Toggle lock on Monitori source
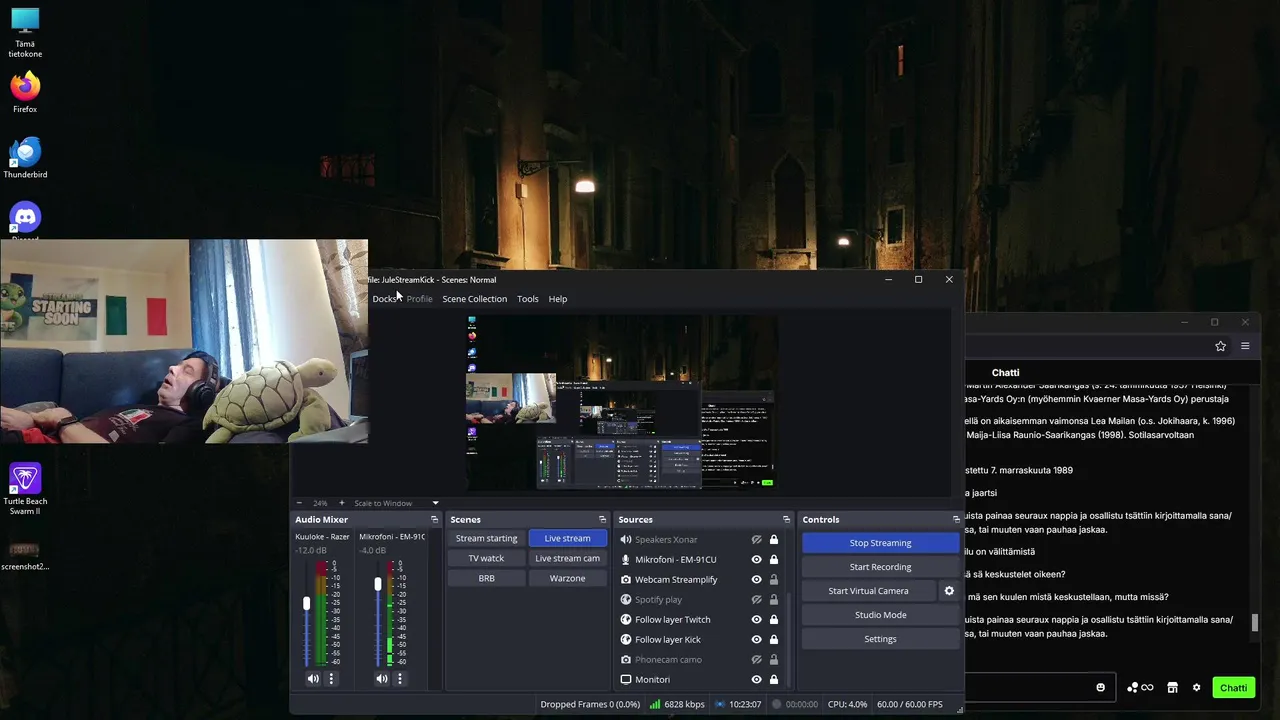 [x=773, y=680]
